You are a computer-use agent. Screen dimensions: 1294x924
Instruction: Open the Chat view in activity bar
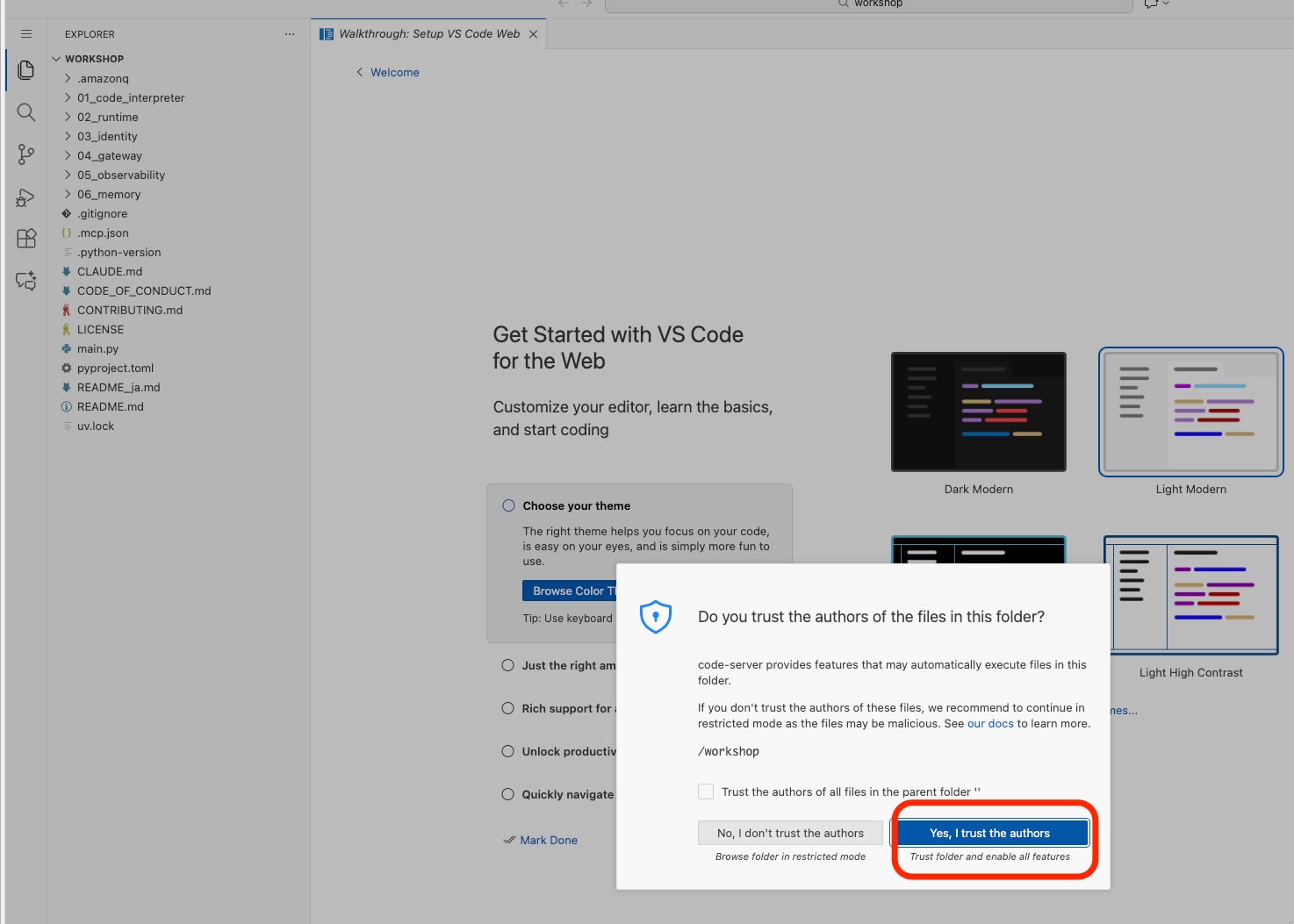click(x=26, y=281)
